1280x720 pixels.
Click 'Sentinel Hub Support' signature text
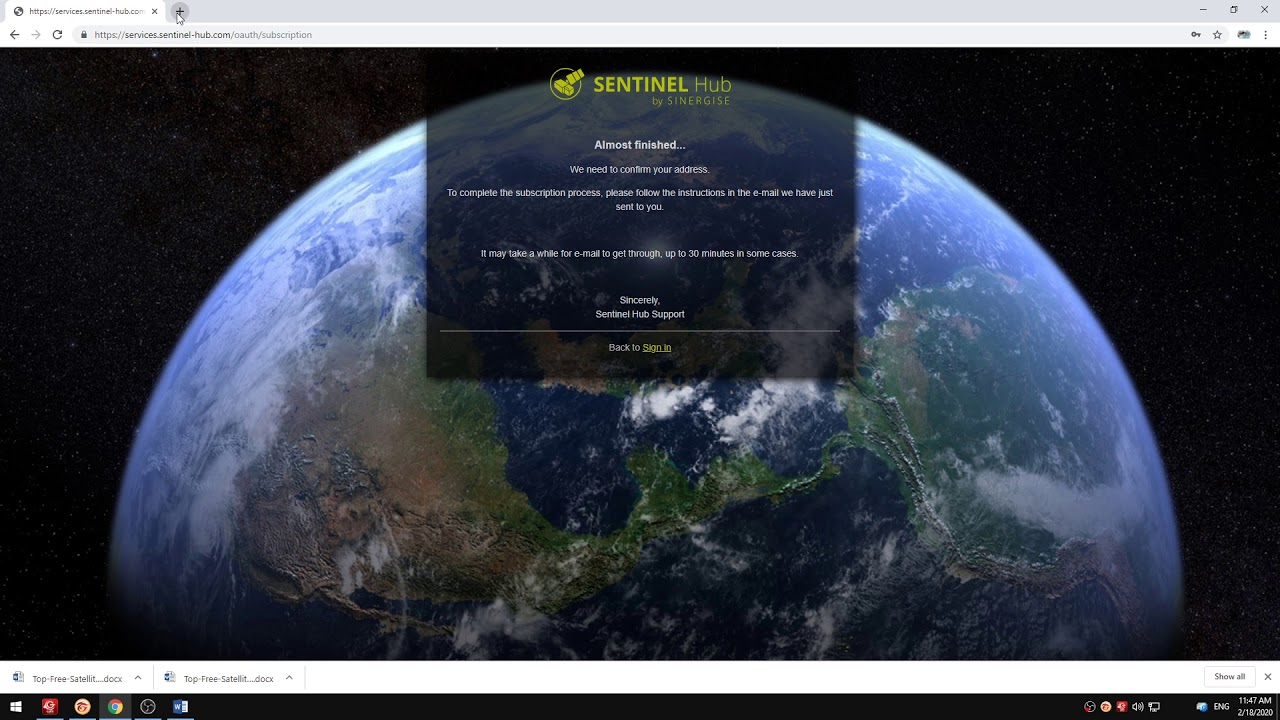tap(640, 314)
